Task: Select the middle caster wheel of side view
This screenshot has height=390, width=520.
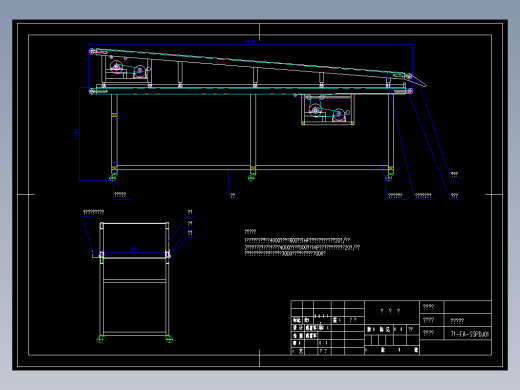Action: 252,178
